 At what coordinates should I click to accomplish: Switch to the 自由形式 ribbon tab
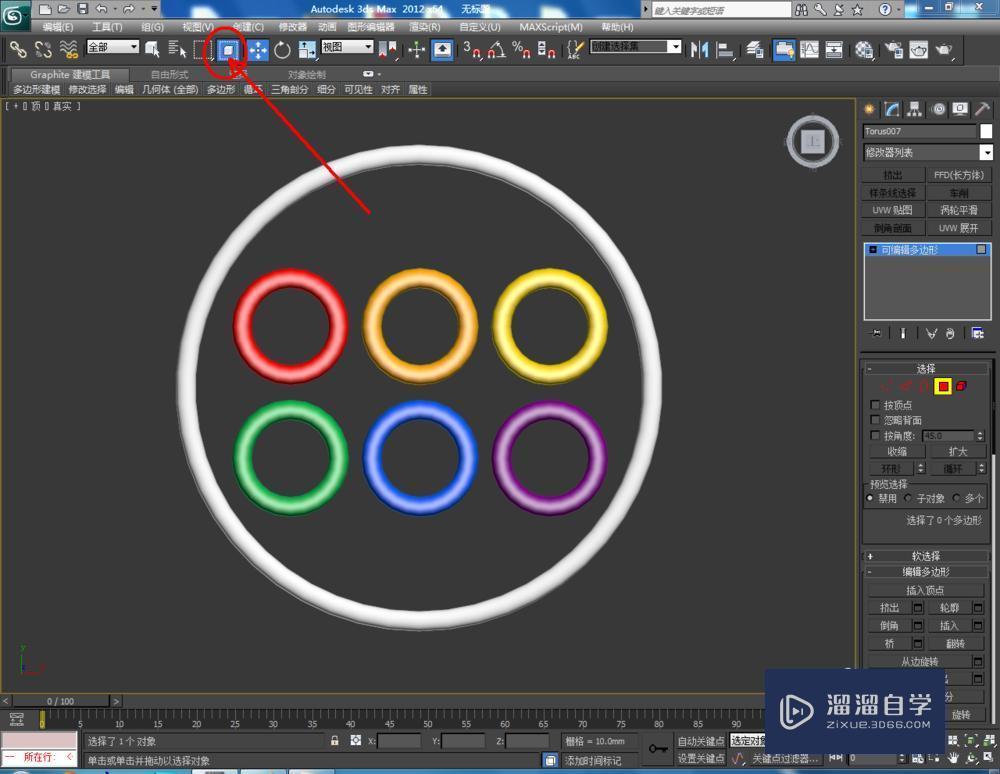pyautogui.click(x=172, y=72)
